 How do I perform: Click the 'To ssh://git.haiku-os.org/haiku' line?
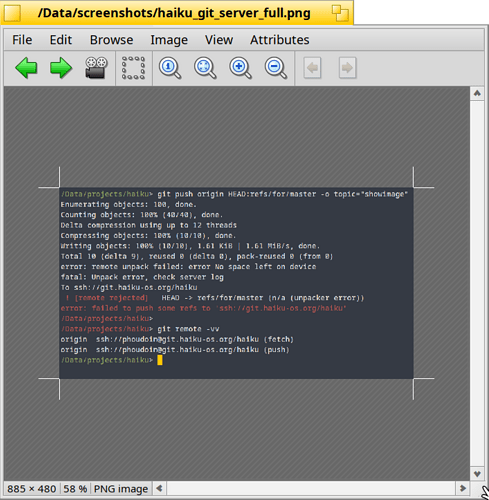click(129, 287)
